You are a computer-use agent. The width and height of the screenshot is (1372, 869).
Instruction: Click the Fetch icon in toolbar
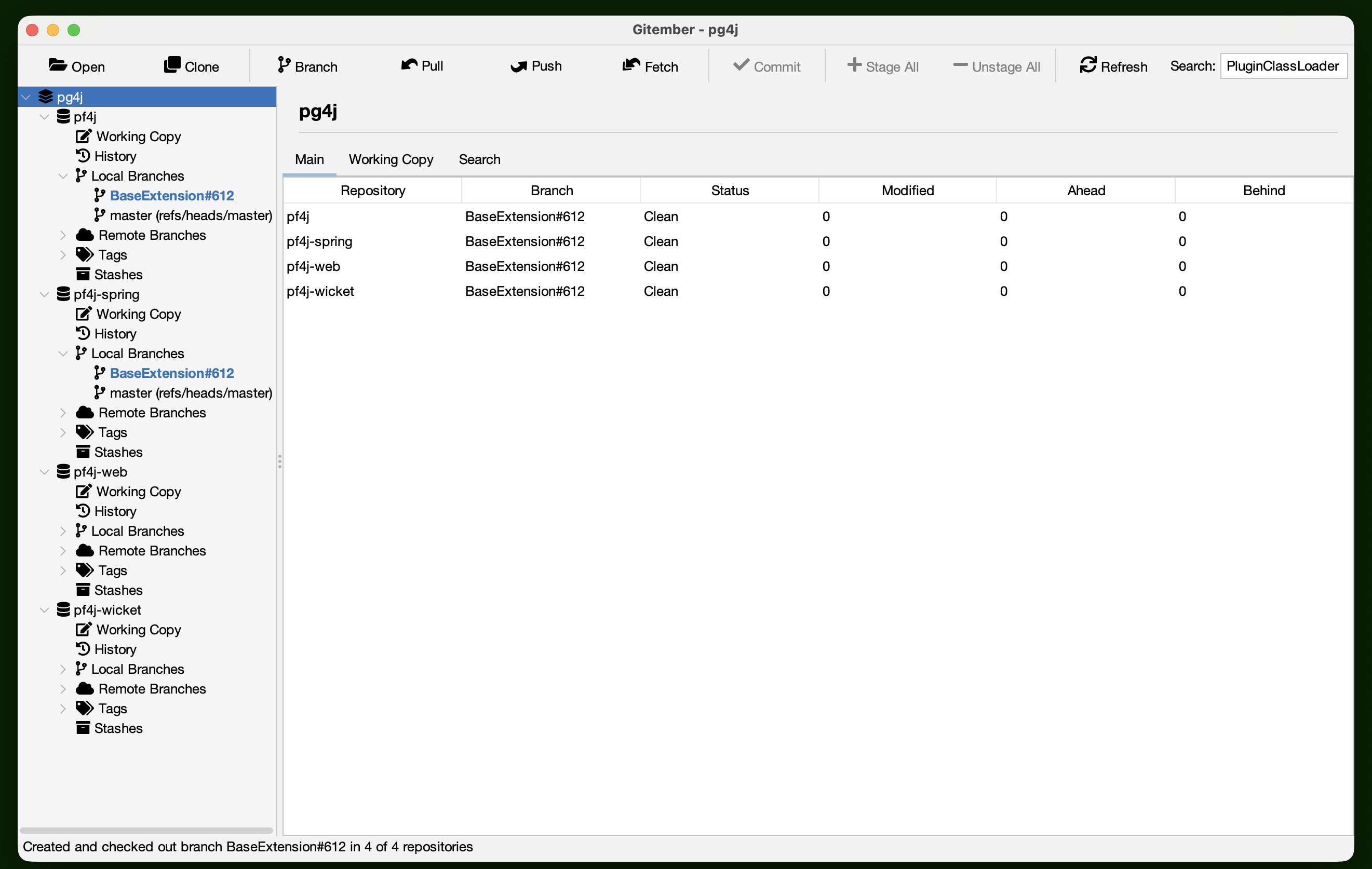631,65
